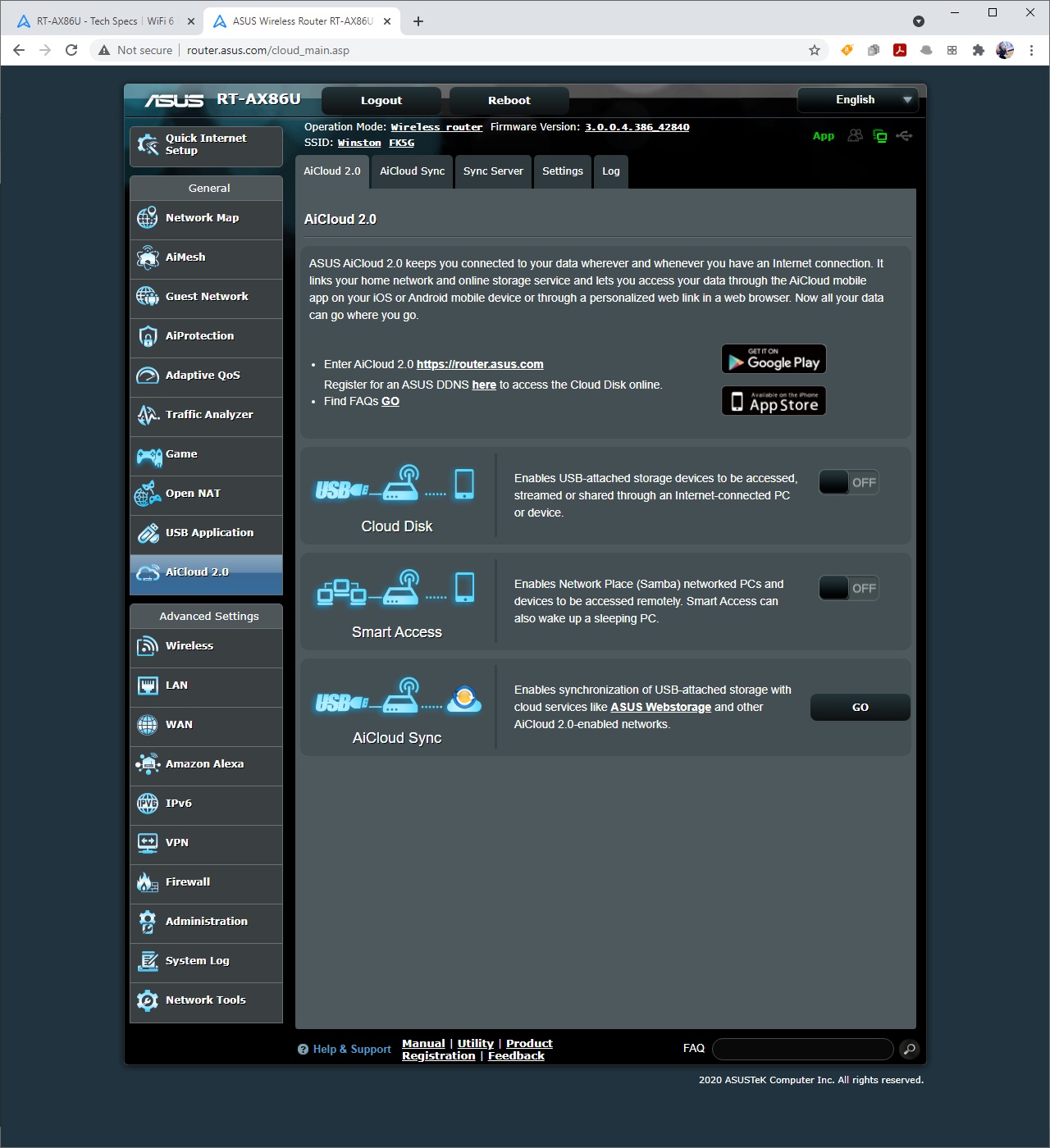This screenshot has height=1148, width=1050.
Task: Open the Network Map icon in sidebar
Action: 148,218
